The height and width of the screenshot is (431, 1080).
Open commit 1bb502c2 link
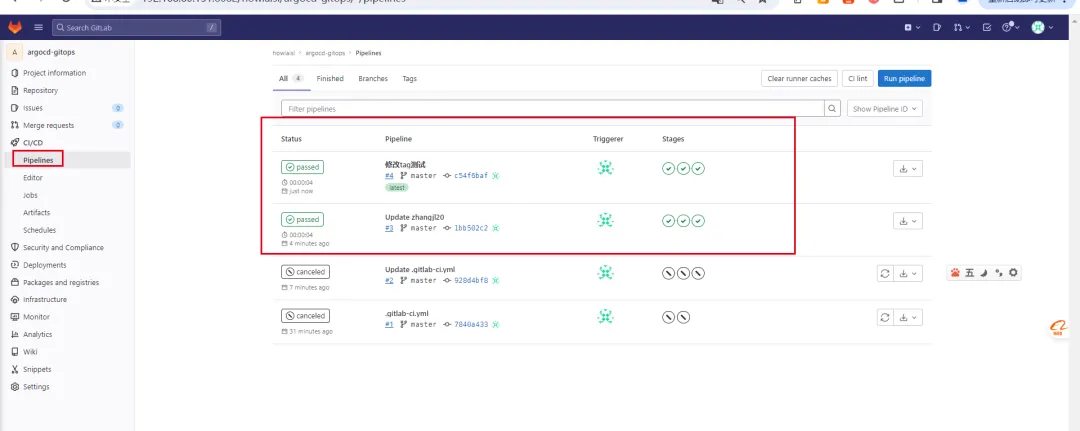click(470, 228)
